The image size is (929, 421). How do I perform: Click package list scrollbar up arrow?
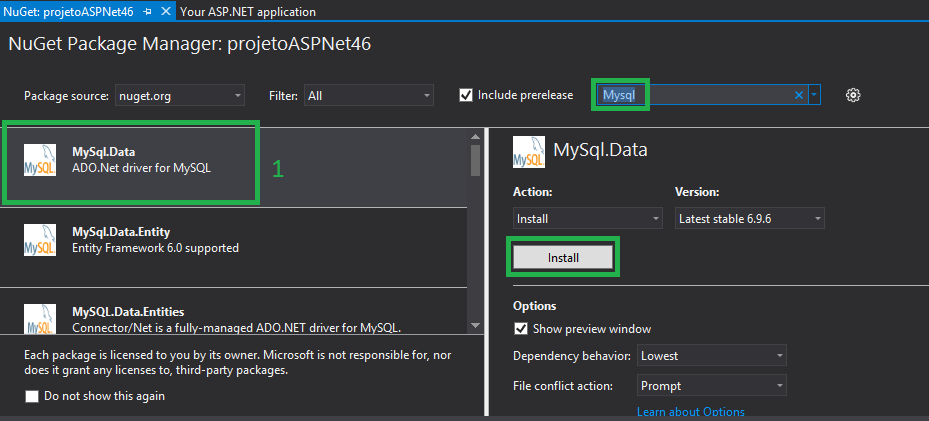475,136
